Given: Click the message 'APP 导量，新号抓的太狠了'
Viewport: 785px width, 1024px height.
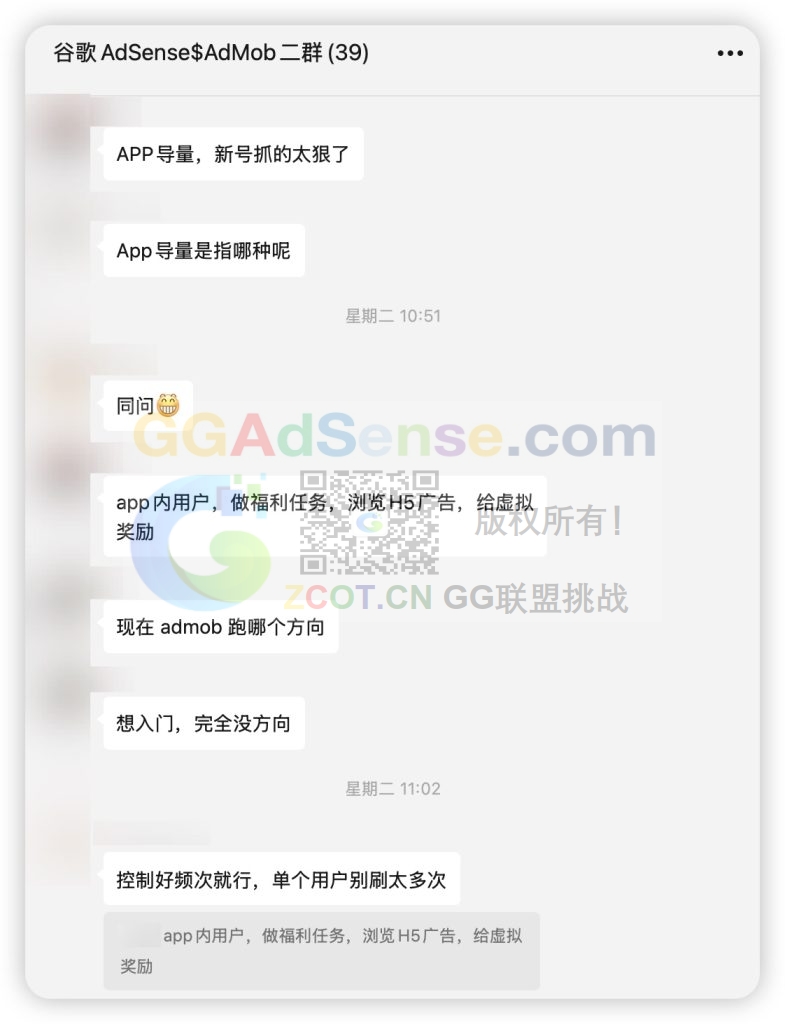Looking at the screenshot, I should point(233,154).
